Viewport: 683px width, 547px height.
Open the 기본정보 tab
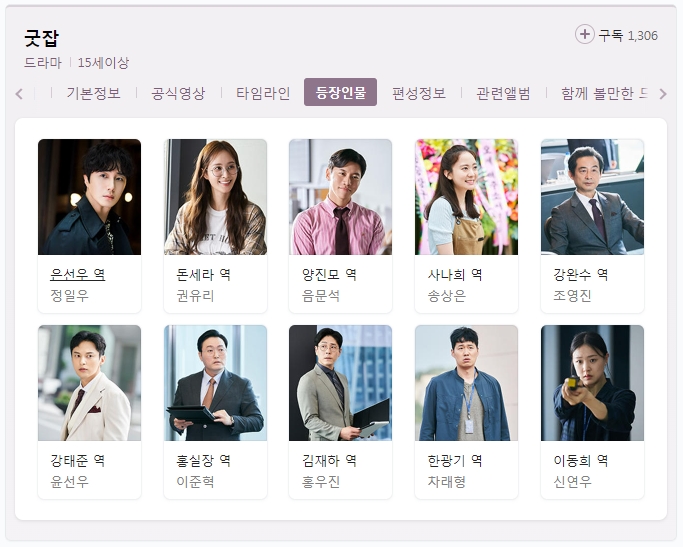pyautogui.click(x=94, y=93)
